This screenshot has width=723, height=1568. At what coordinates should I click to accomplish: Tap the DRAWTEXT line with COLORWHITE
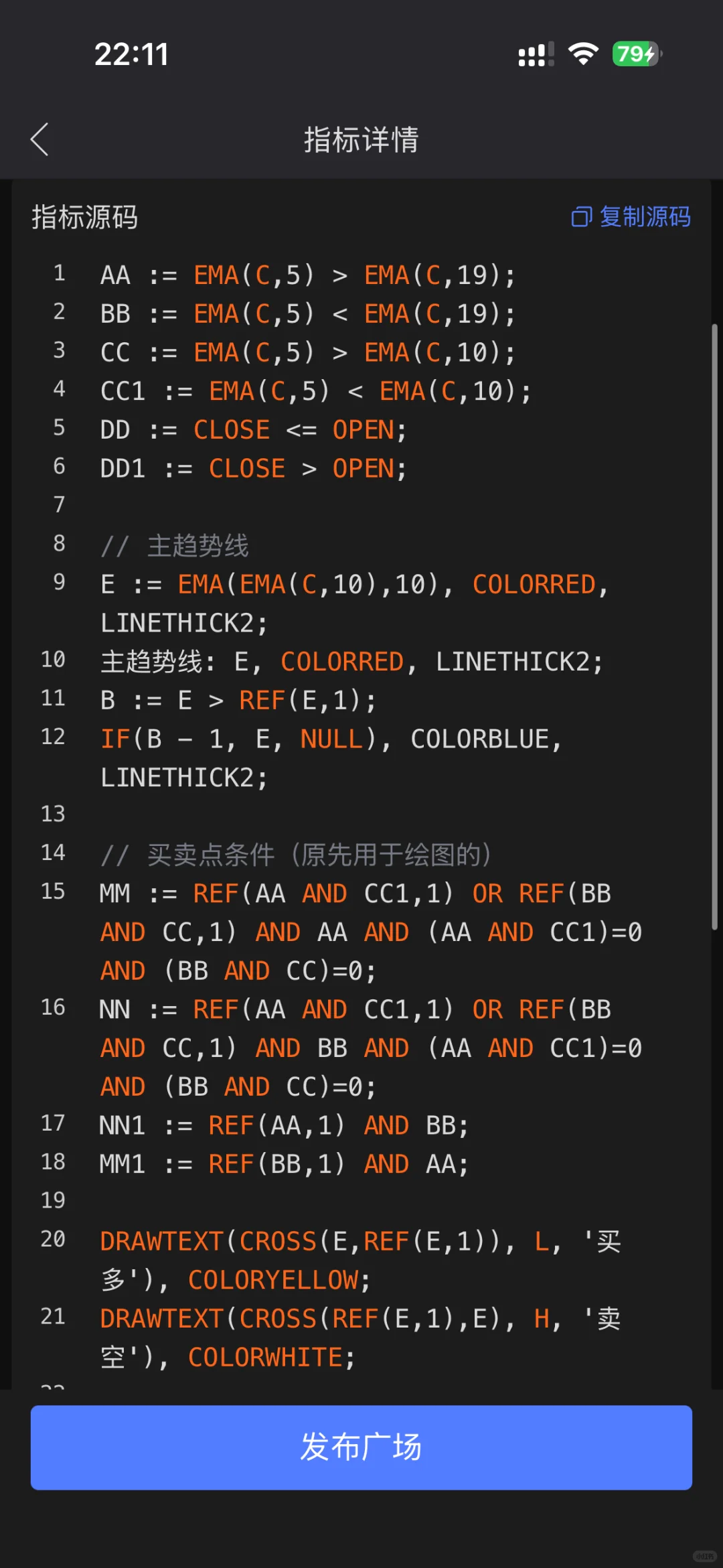pos(361,1338)
